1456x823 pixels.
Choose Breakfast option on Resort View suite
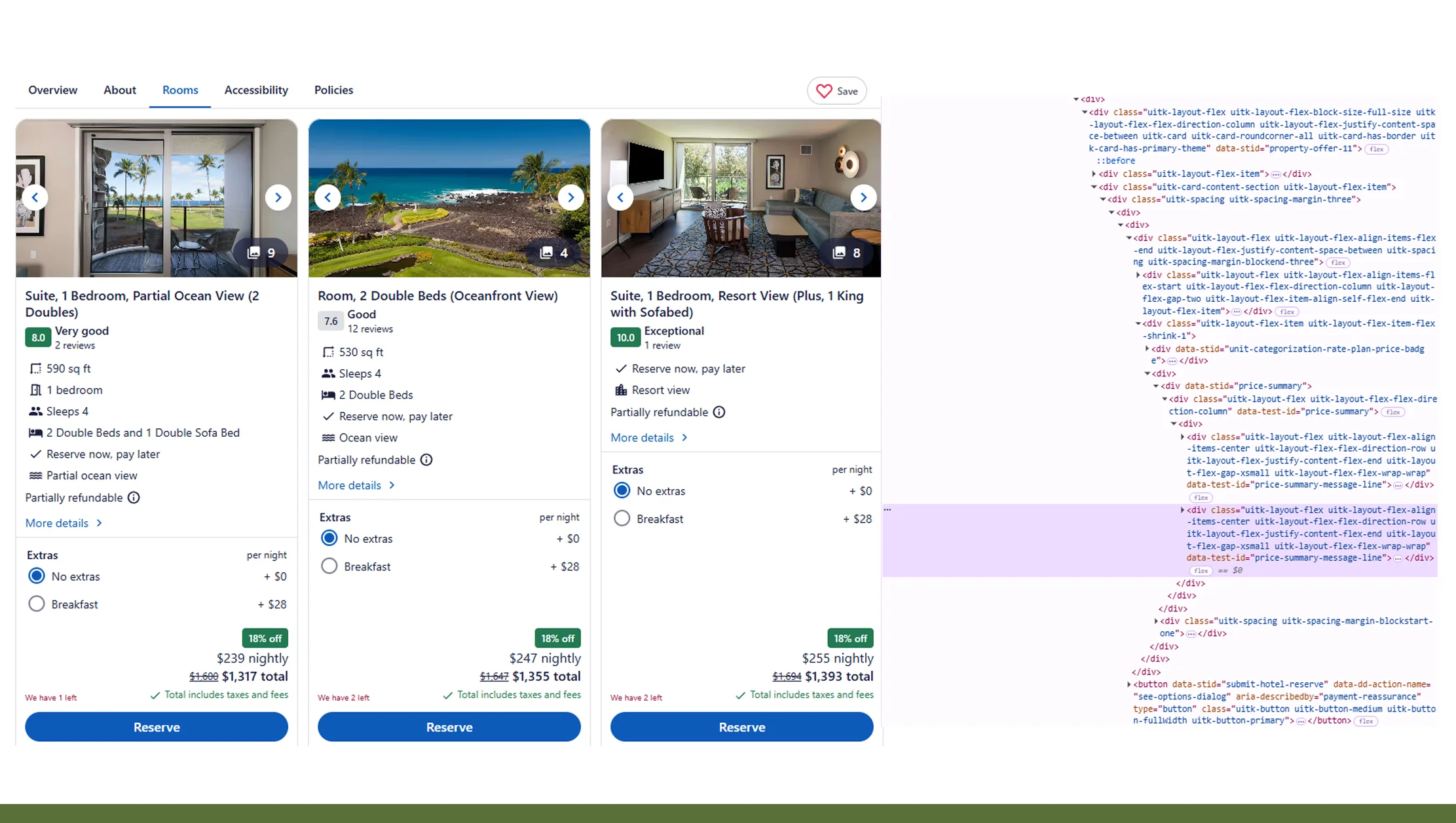pyautogui.click(x=622, y=518)
